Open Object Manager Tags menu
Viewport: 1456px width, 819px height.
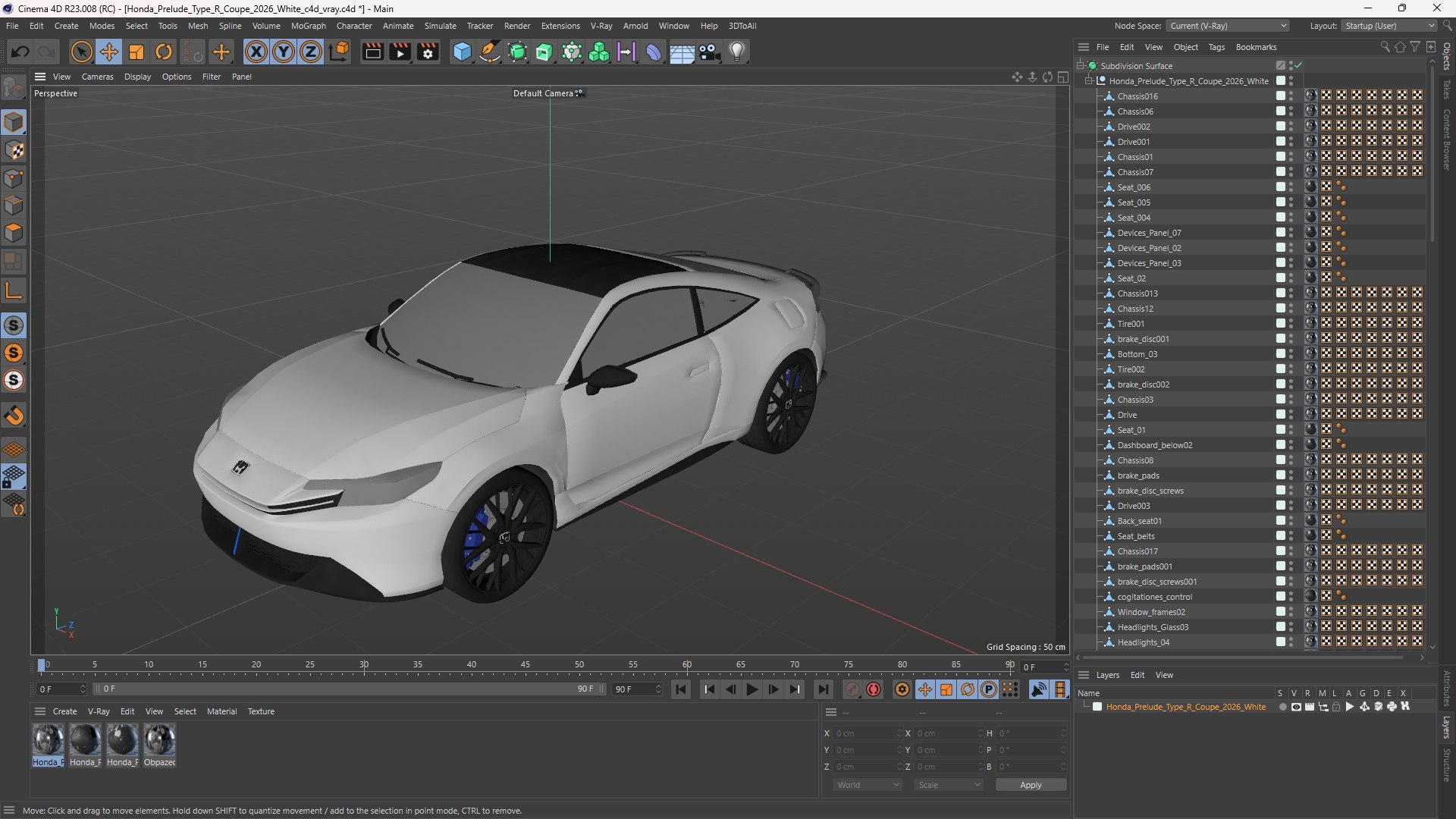click(1216, 47)
